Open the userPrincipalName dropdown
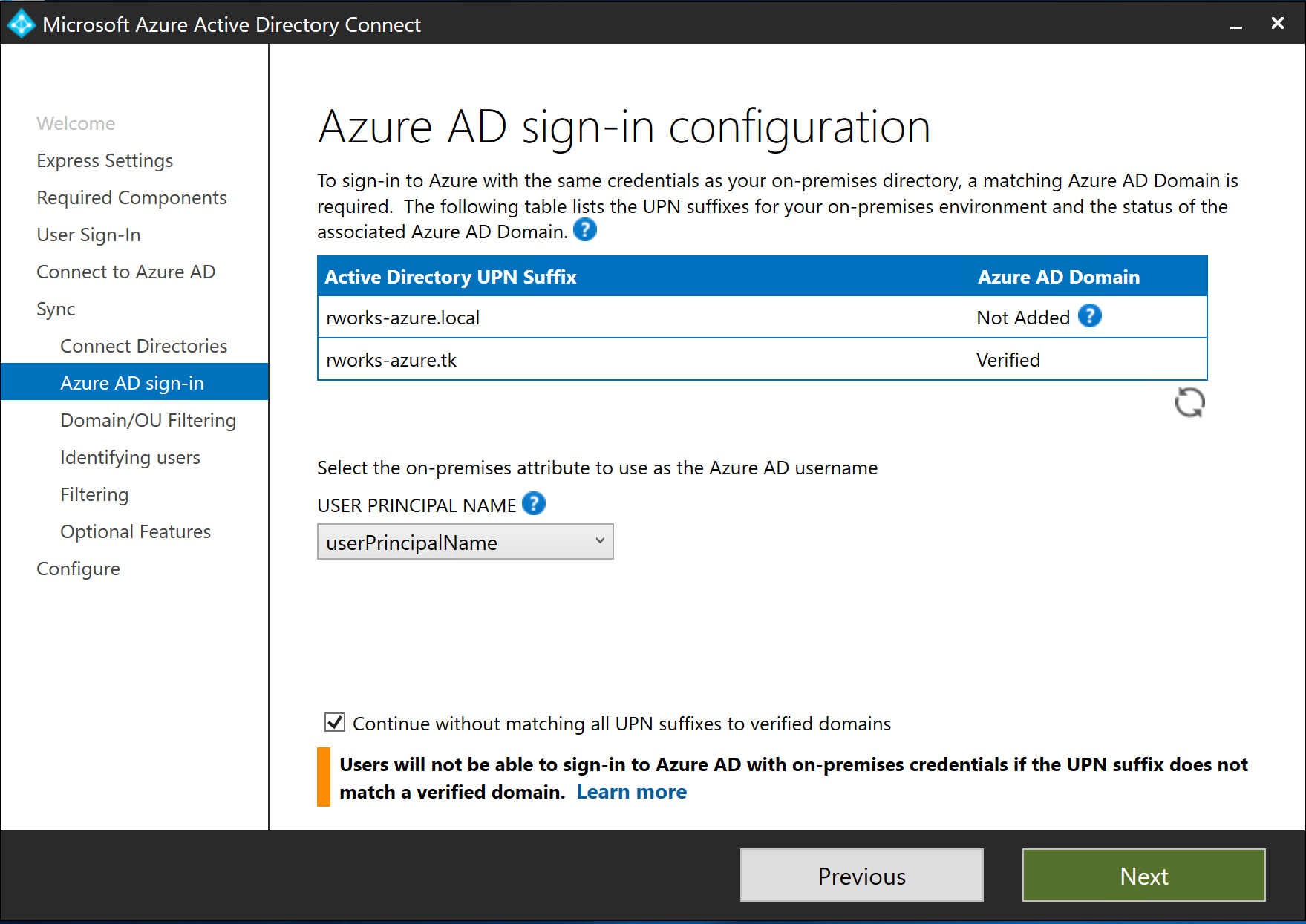Viewport: 1306px width, 924px height. (x=466, y=542)
